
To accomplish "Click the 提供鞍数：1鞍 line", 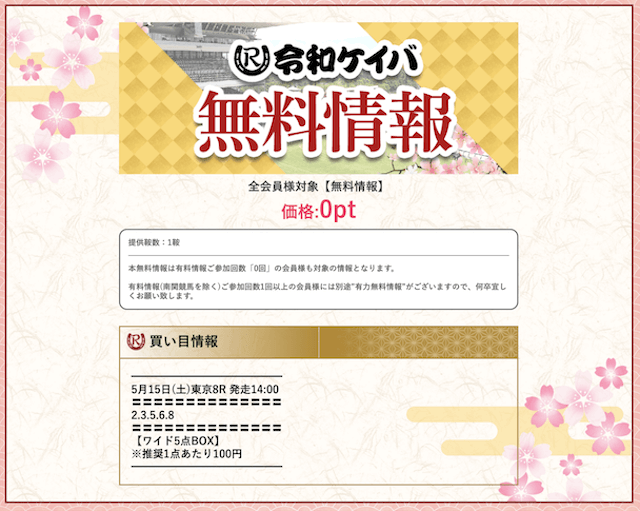I will pos(154,242).
